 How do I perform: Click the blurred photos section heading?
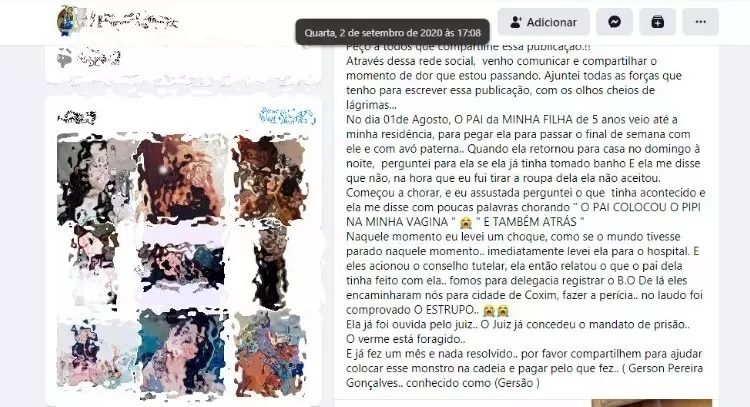[x=77, y=117]
